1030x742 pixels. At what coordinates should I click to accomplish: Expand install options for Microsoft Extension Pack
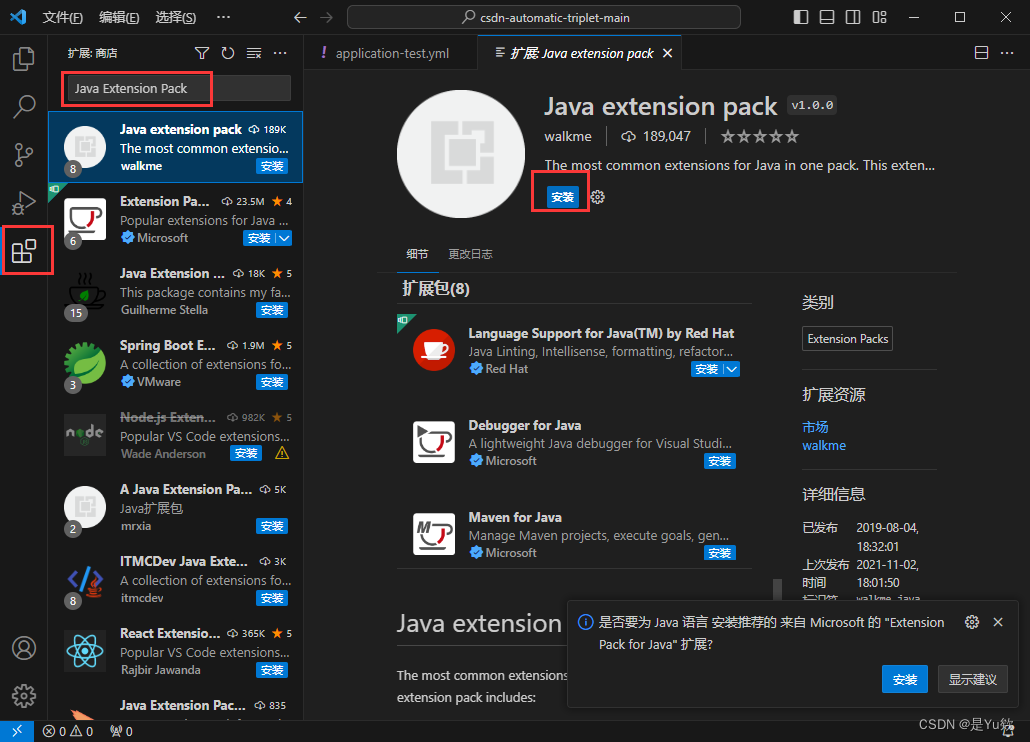point(284,238)
